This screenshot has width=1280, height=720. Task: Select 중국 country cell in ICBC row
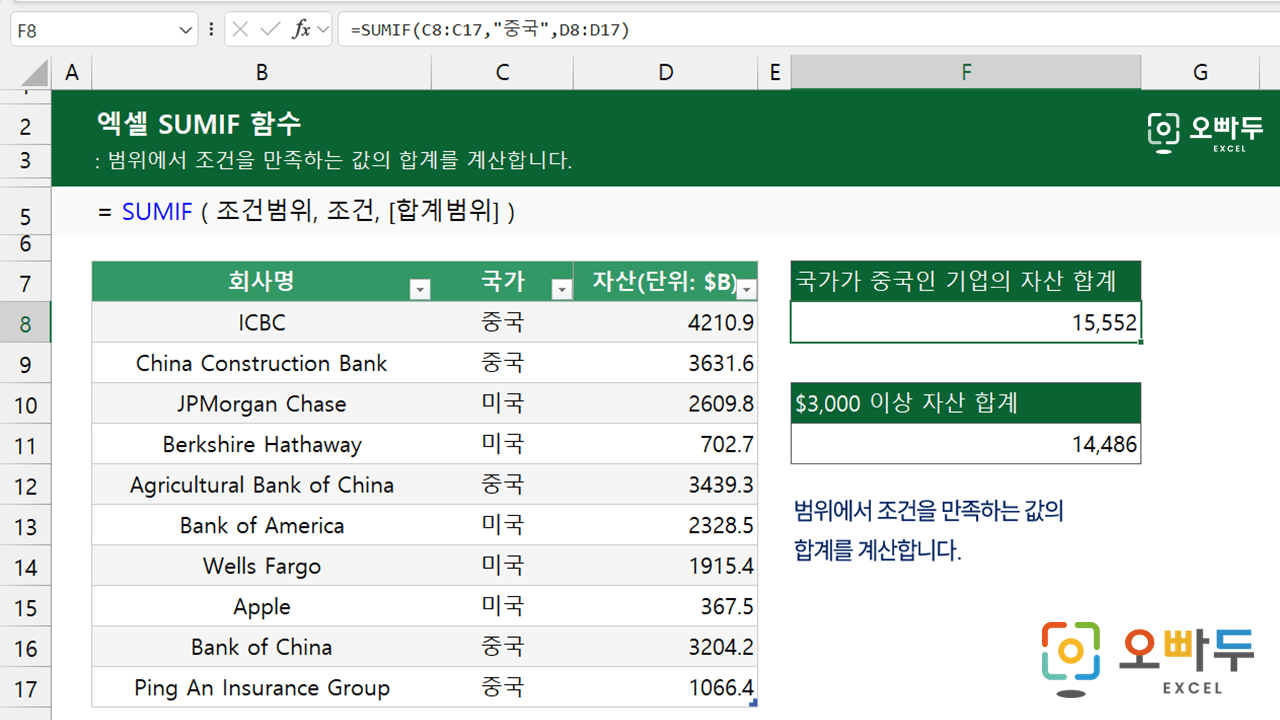click(x=502, y=322)
